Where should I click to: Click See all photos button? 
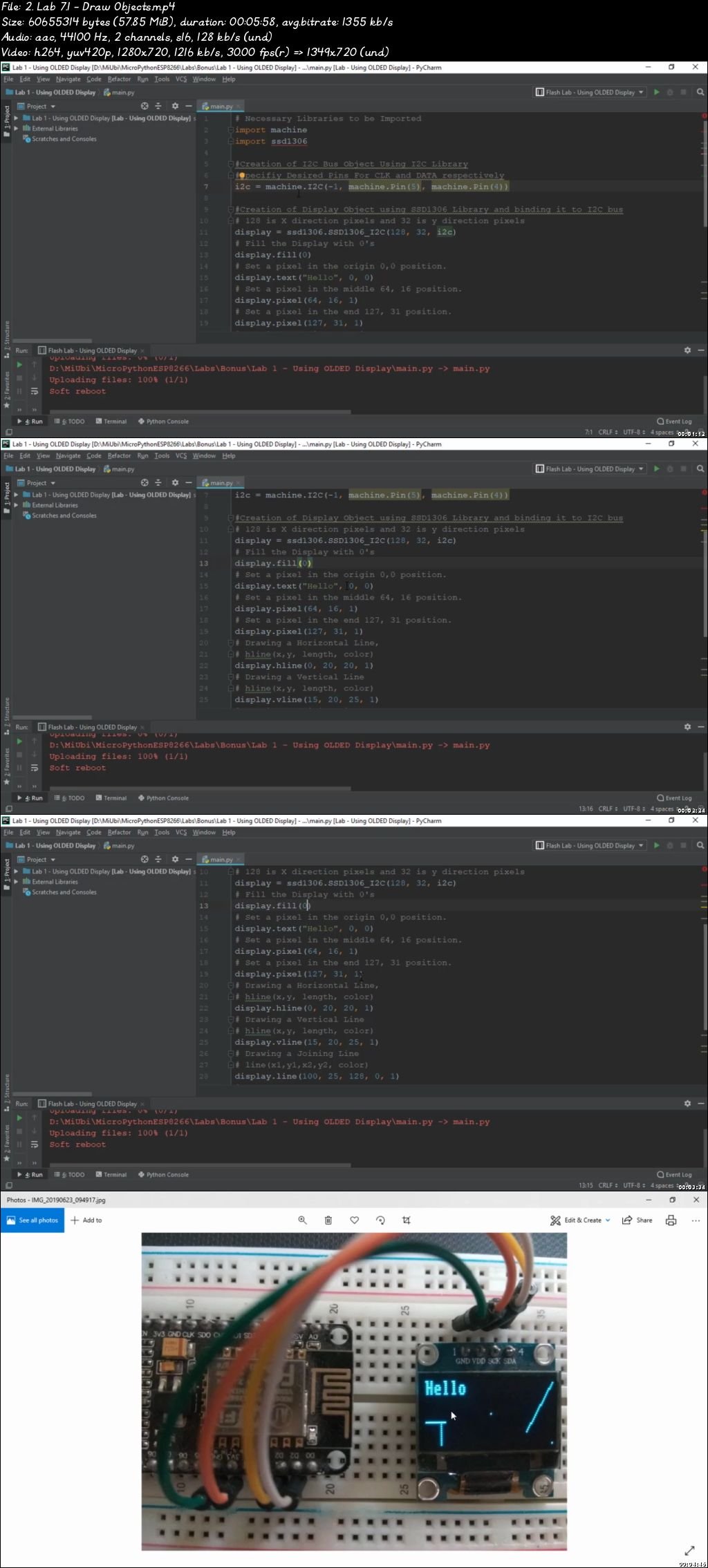click(x=32, y=1220)
